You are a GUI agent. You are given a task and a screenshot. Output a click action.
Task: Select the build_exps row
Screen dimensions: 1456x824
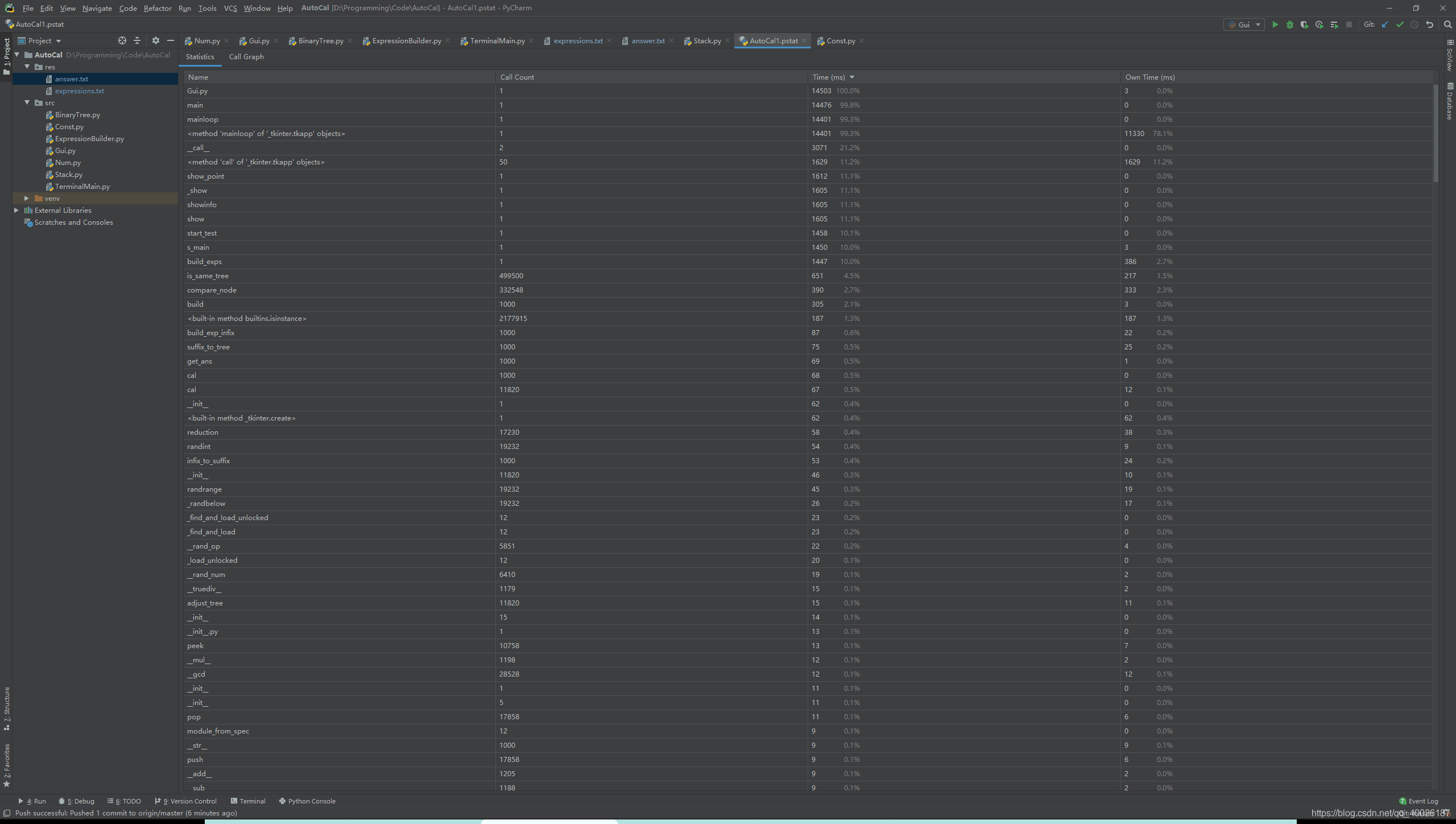pyautogui.click(x=808, y=261)
